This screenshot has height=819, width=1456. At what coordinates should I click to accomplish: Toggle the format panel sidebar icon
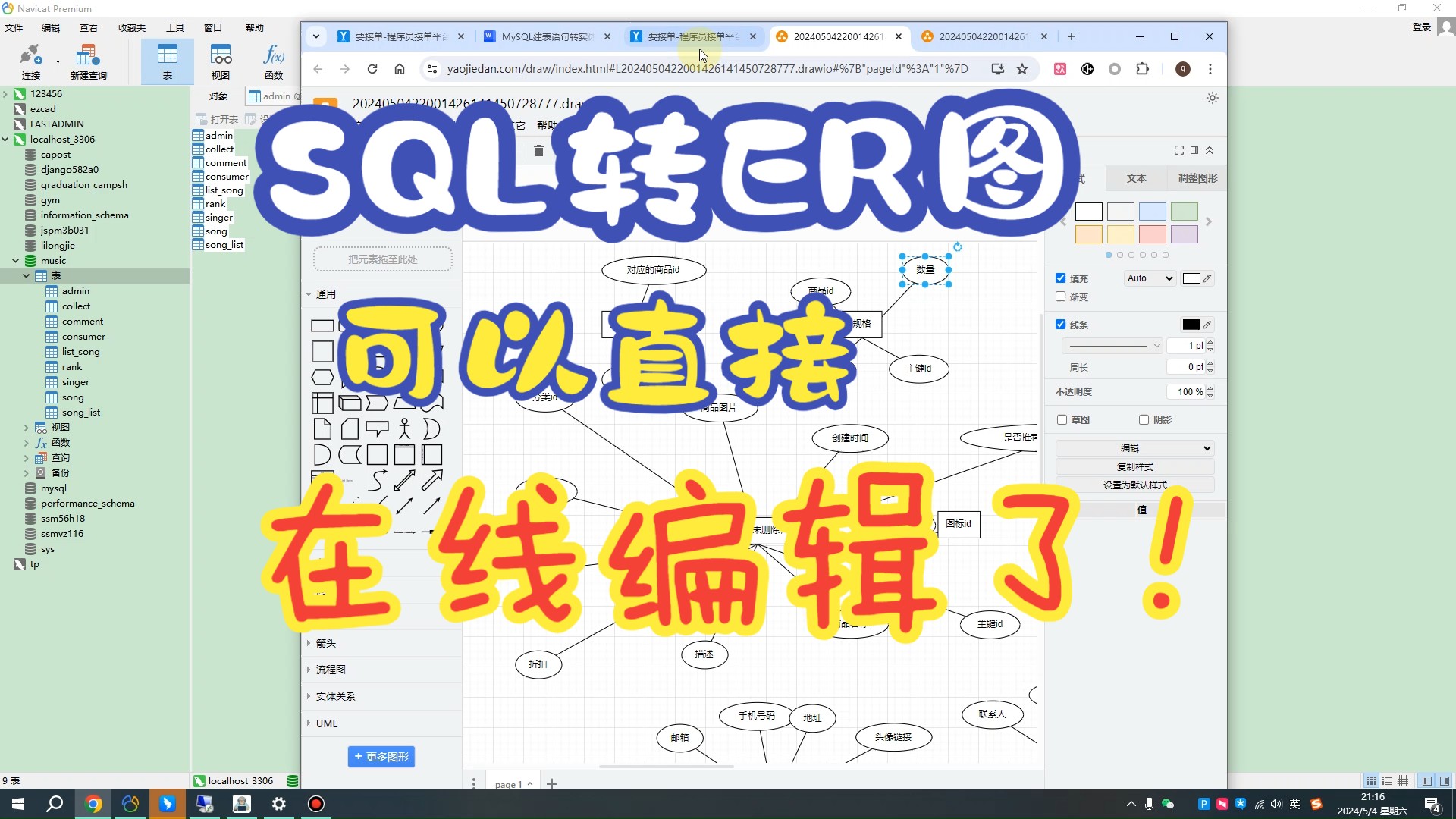point(1194,150)
